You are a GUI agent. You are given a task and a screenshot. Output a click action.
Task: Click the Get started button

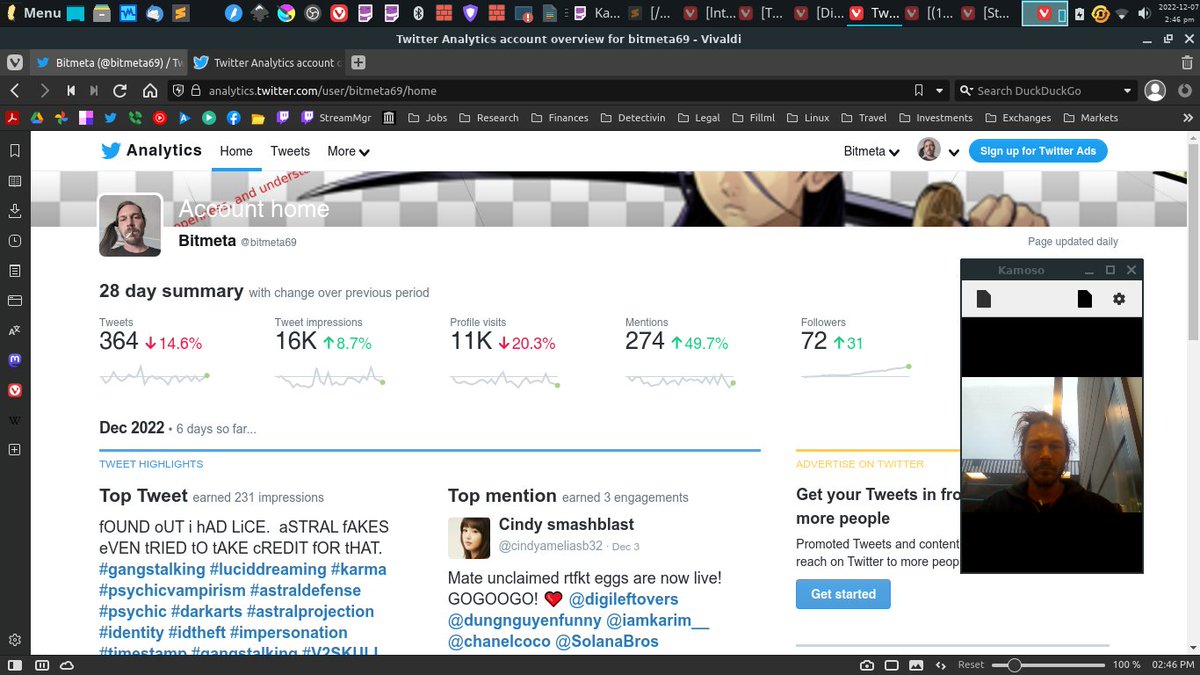(843, 594)
